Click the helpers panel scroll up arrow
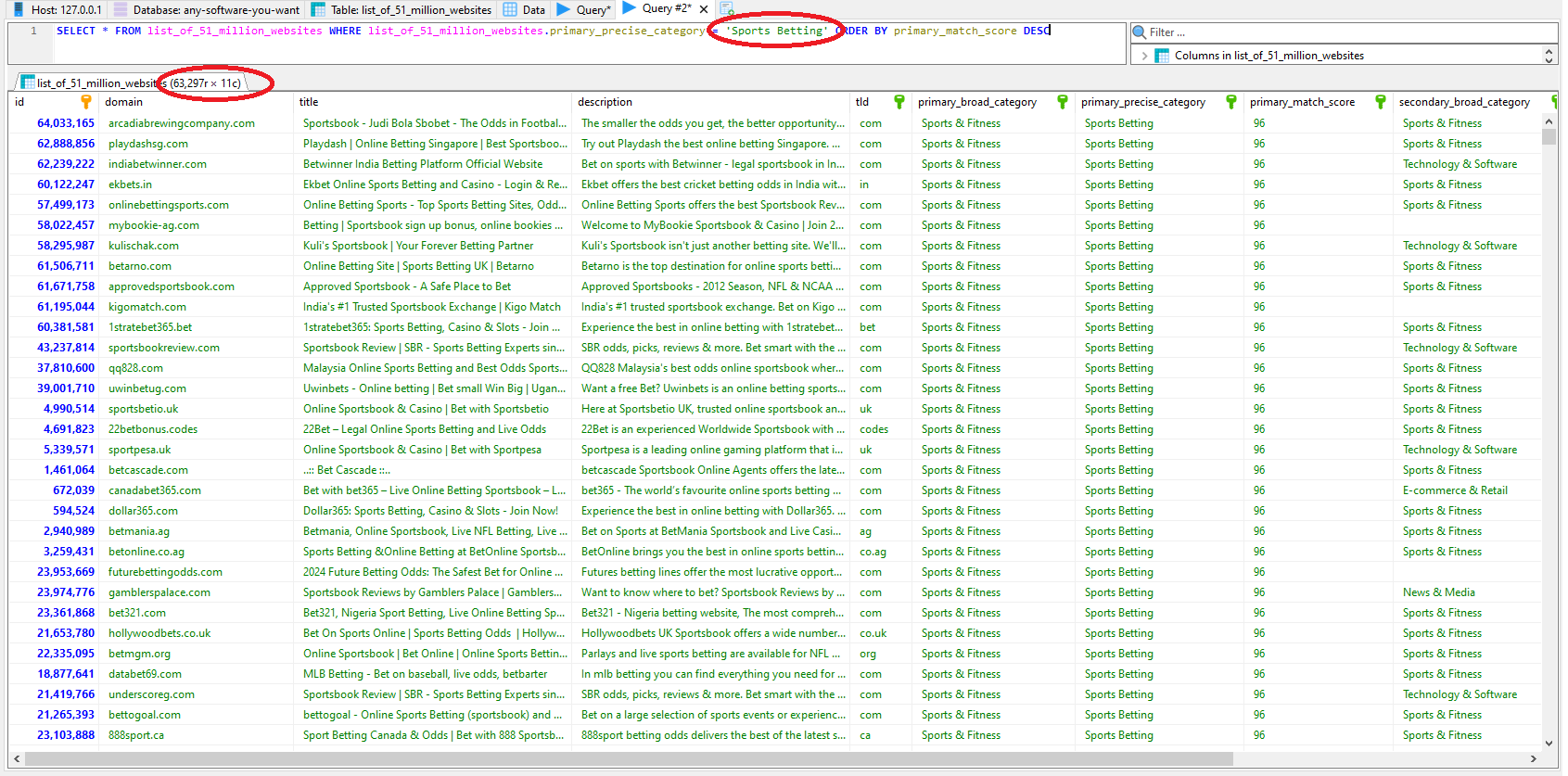Viewport: 1568px width, 776px height. (x=1549, y=51)
